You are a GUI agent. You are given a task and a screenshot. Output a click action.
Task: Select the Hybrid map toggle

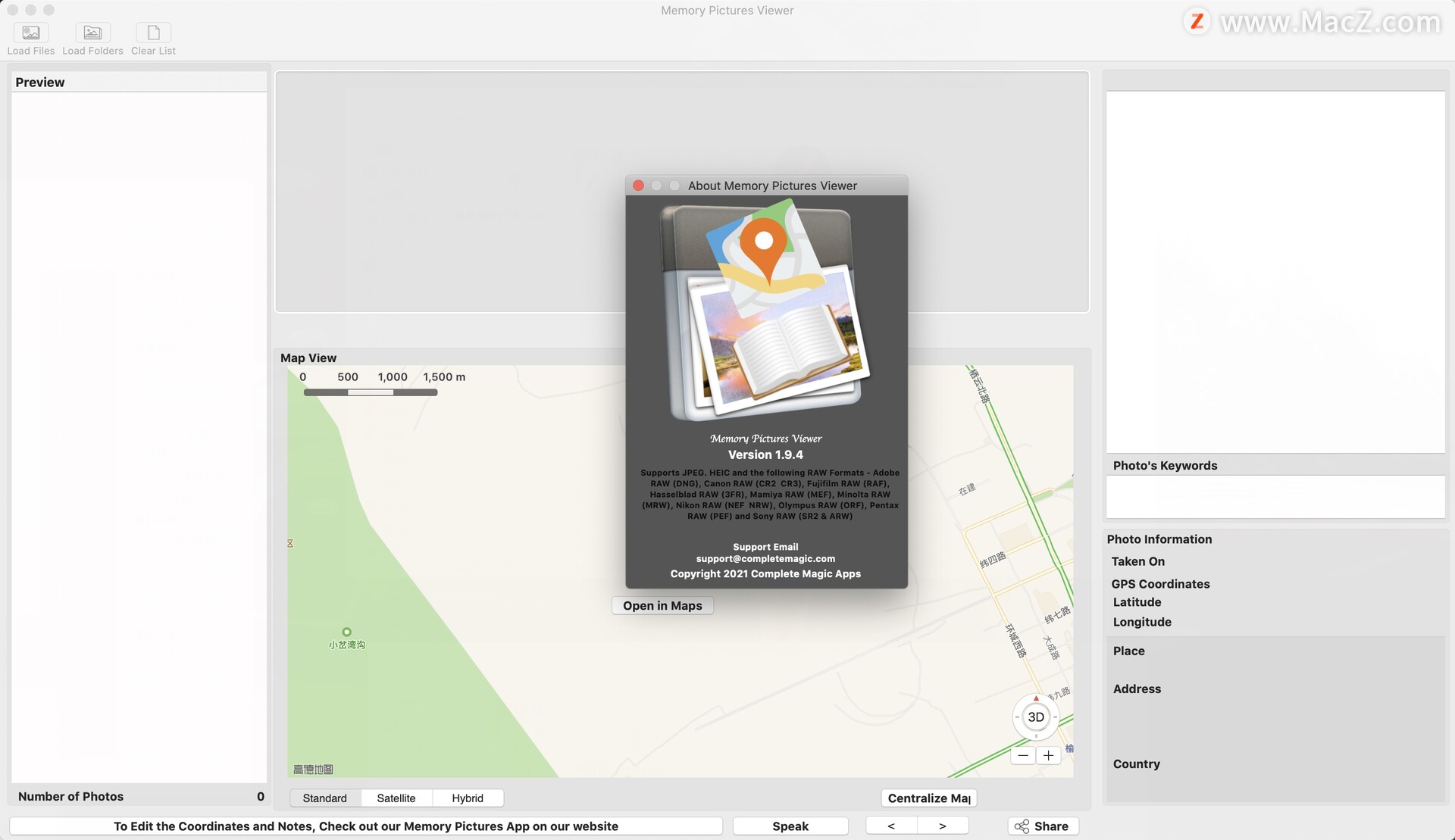tap(467, 797)
